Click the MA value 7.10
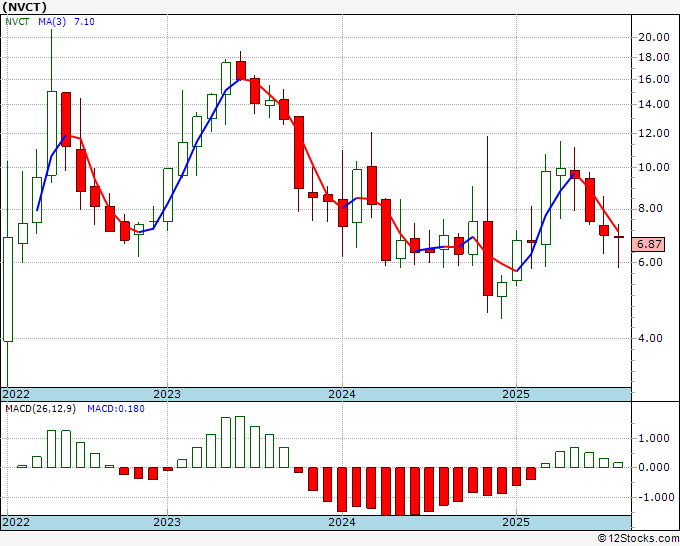The height and width of the screenshot is (546, 680). pyautogui.click(x=84, y=22)
